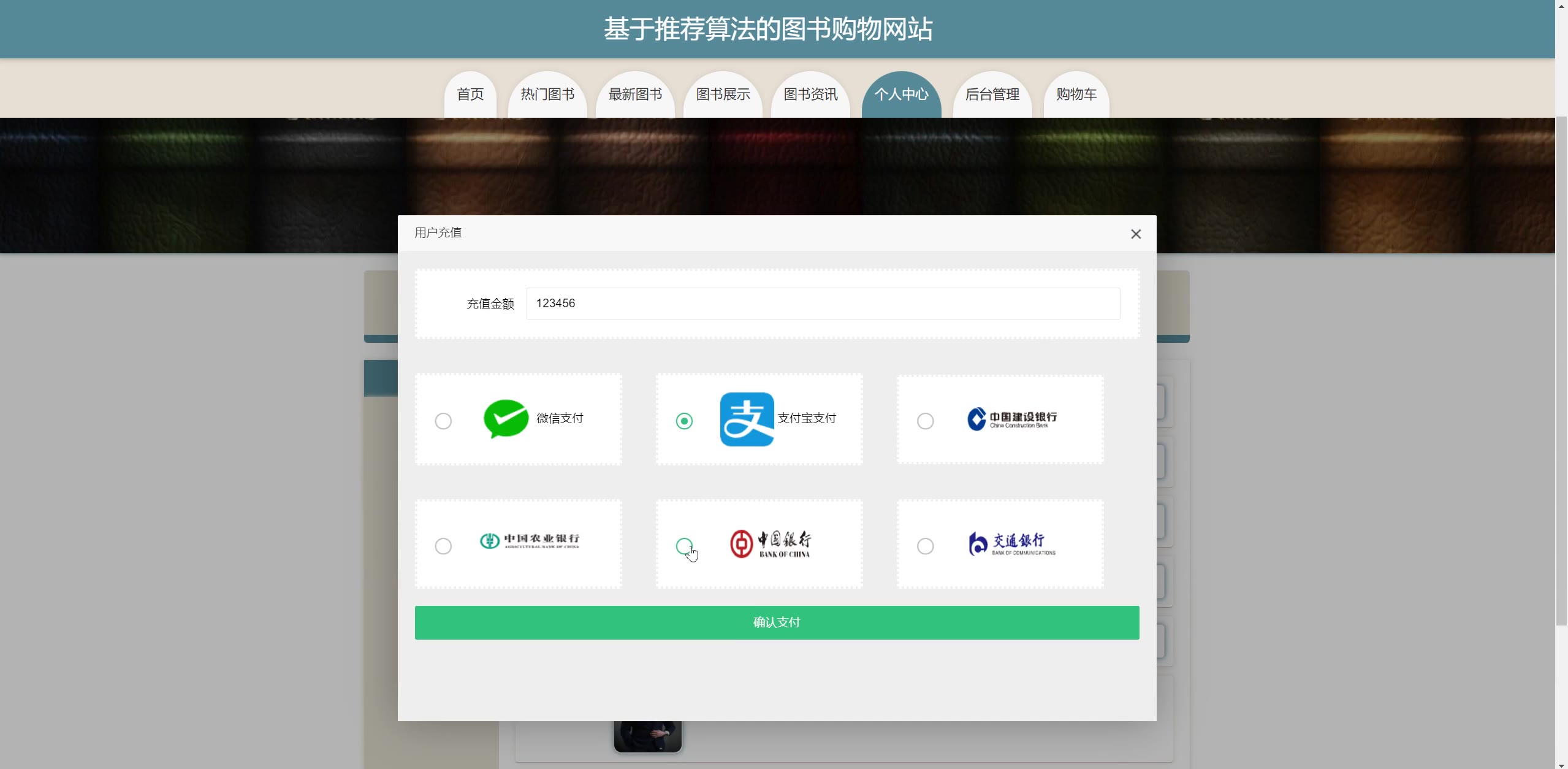Image resolution: width=1568 pixels, height=769 pixels.
Task: Close the 用户充值 dialog with X
Action: (x=1135, y=234)
